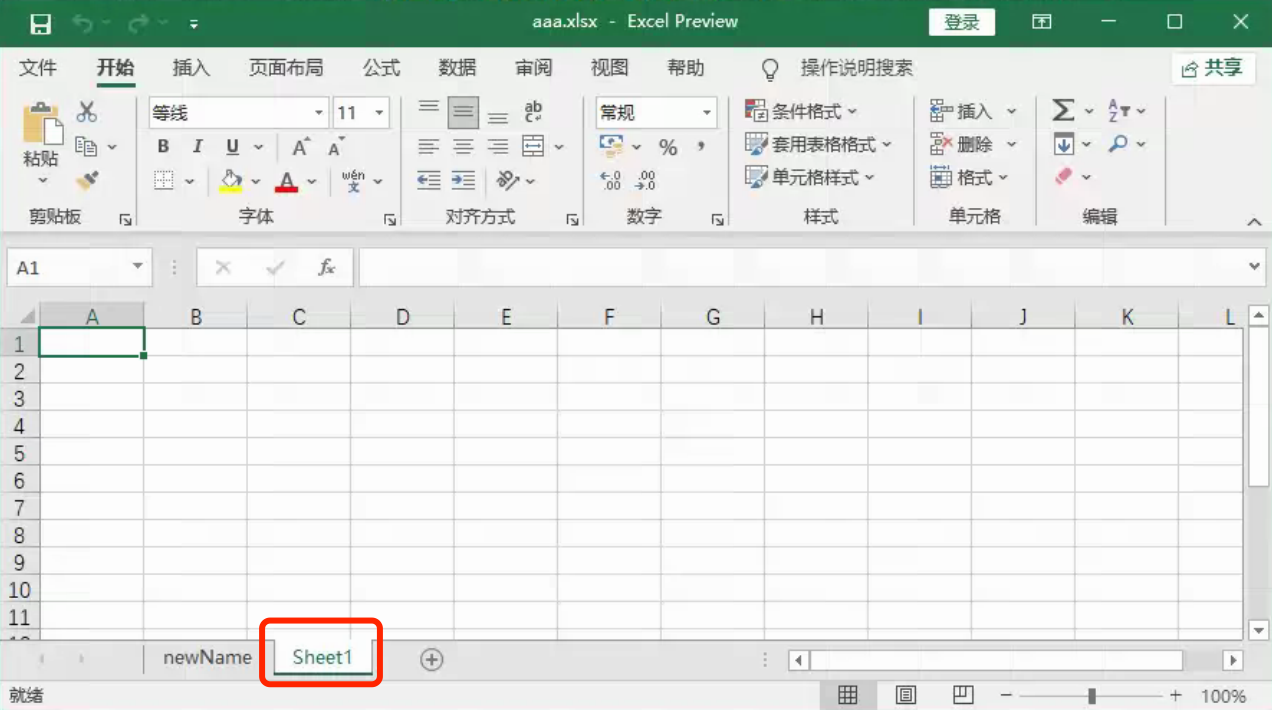The image size is (1272, 710).
Task: Select the Format Painter brush icon
Action: pyautogui.click(x=87, y=181)
